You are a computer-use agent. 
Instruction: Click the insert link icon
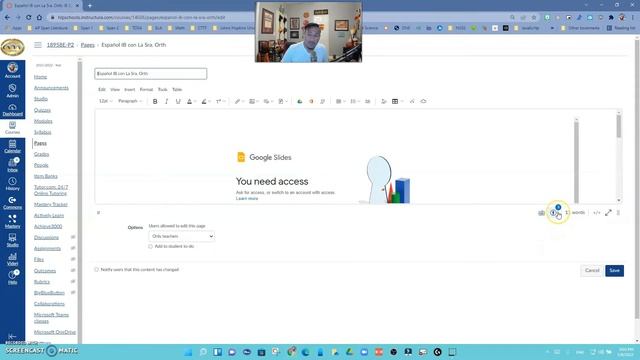coord(237,101)
